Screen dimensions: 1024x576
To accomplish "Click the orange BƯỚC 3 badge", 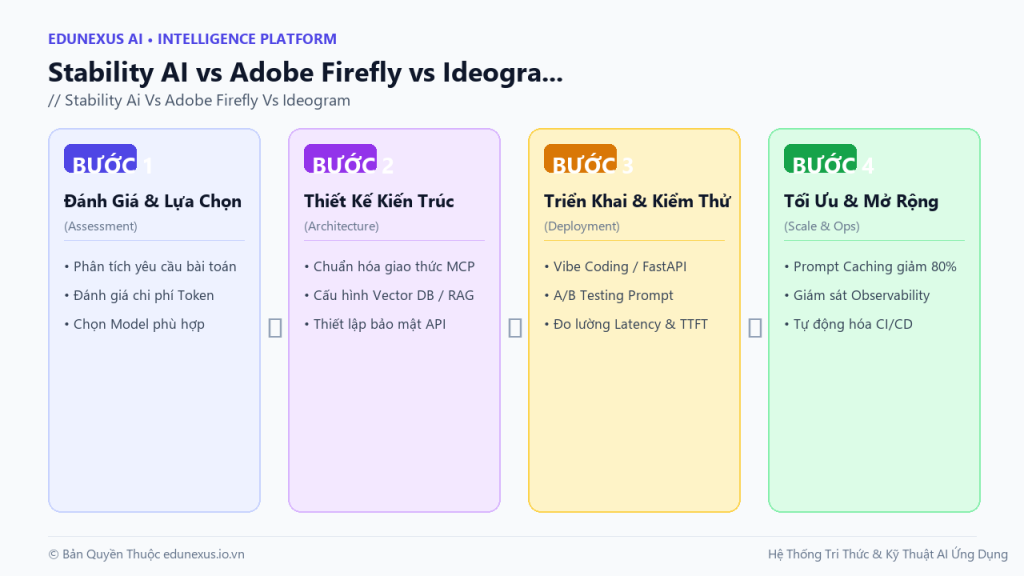I will (581, 159).
